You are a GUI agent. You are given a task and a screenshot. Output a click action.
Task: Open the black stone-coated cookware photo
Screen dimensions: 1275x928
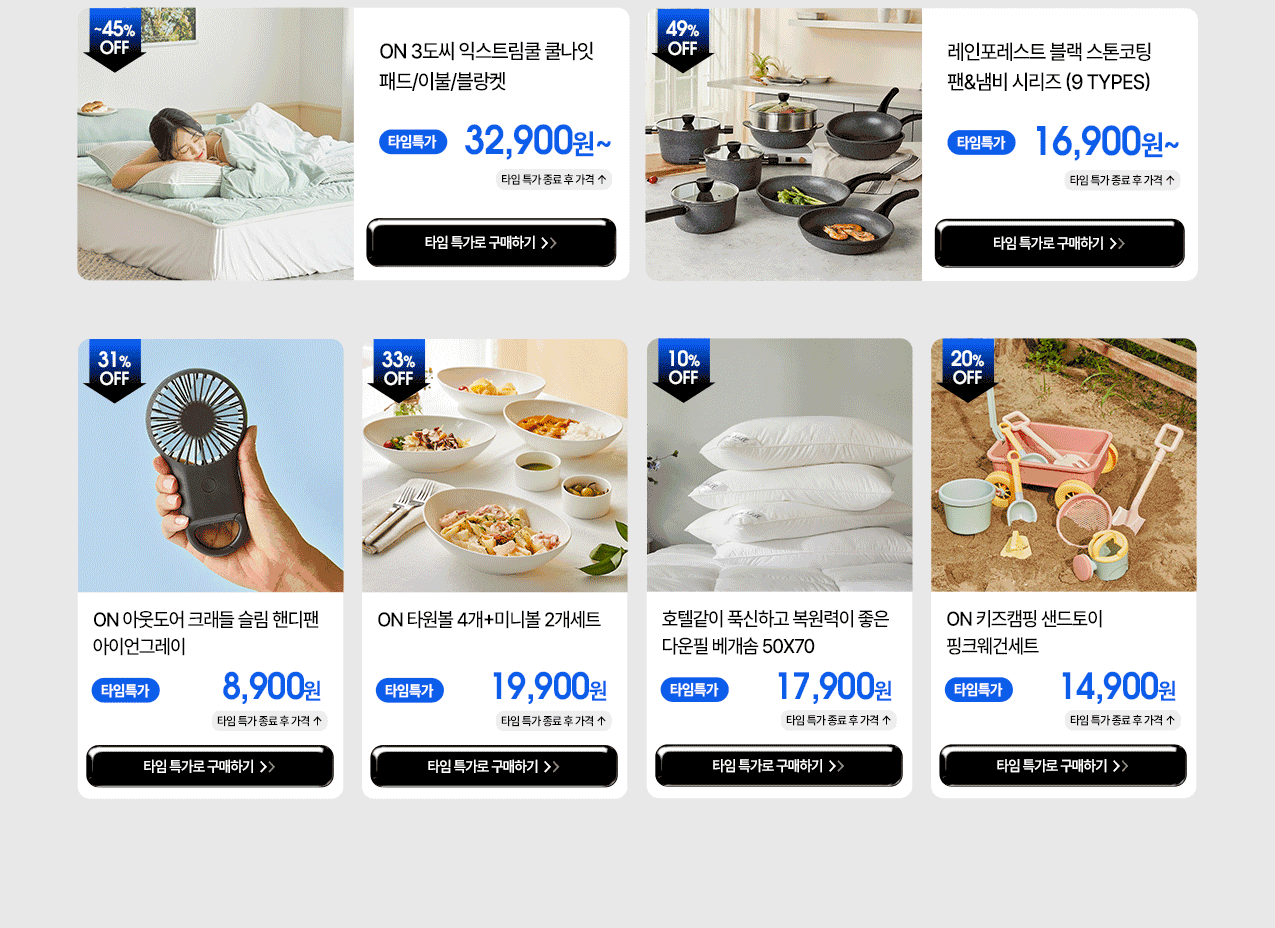[783, 144]
